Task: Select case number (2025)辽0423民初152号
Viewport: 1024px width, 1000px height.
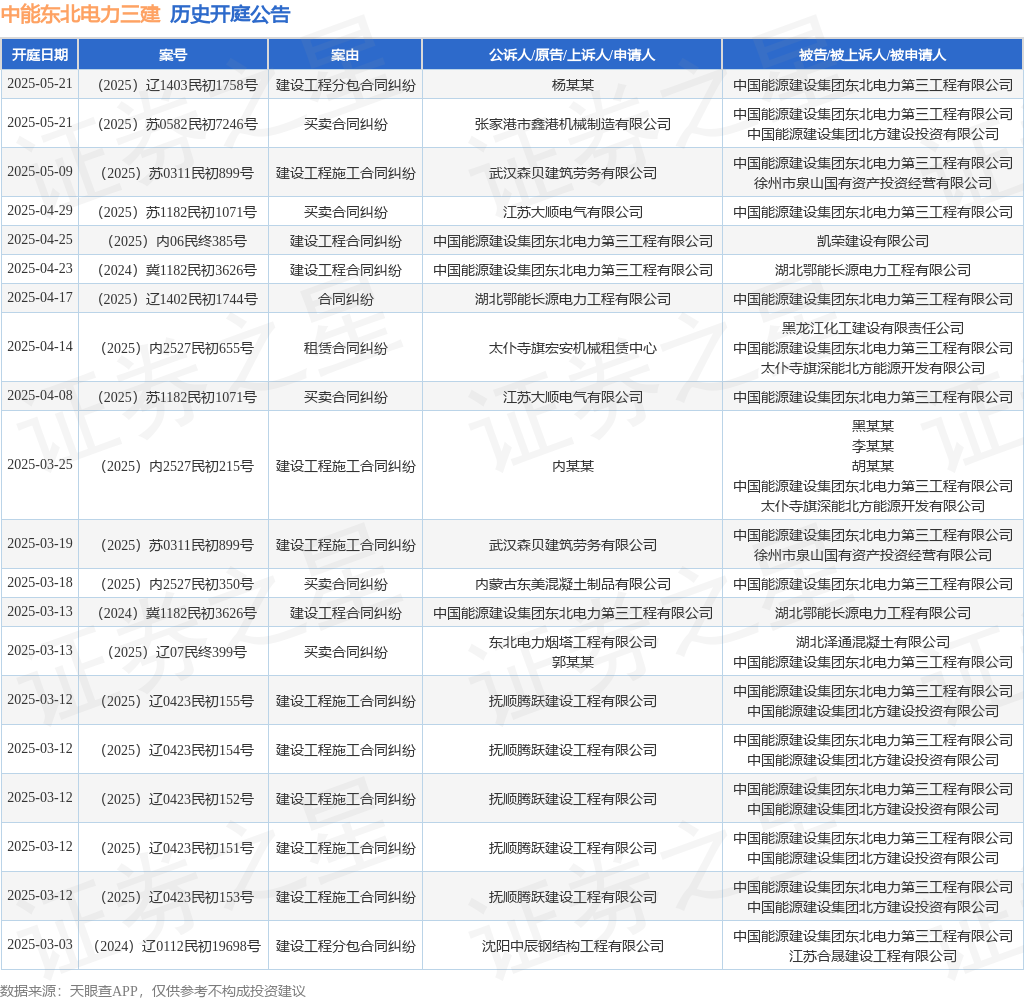Action: pyautogui.click(x=176, y=799)
